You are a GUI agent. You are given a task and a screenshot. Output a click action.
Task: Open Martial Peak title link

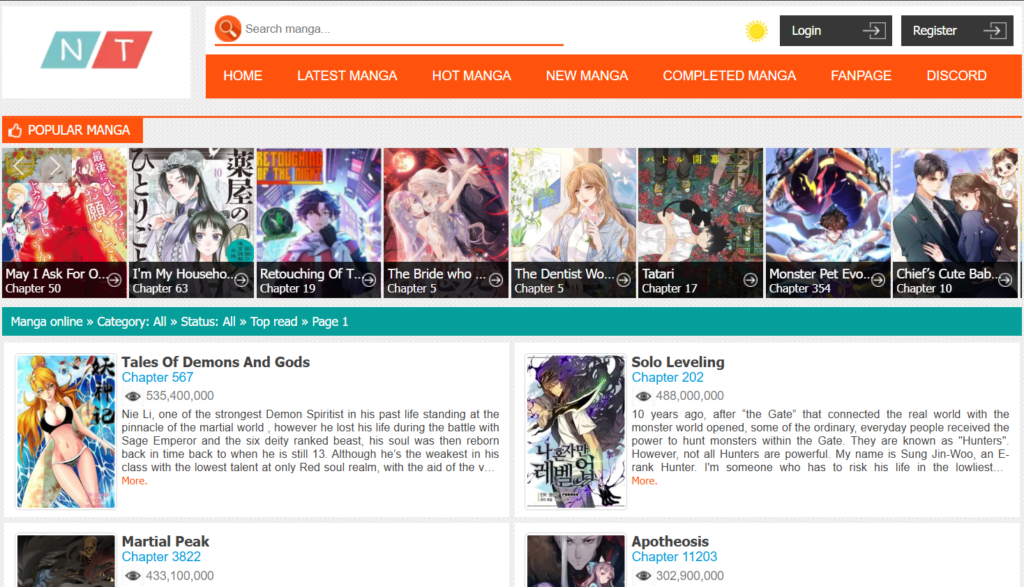tap(165, 541)
